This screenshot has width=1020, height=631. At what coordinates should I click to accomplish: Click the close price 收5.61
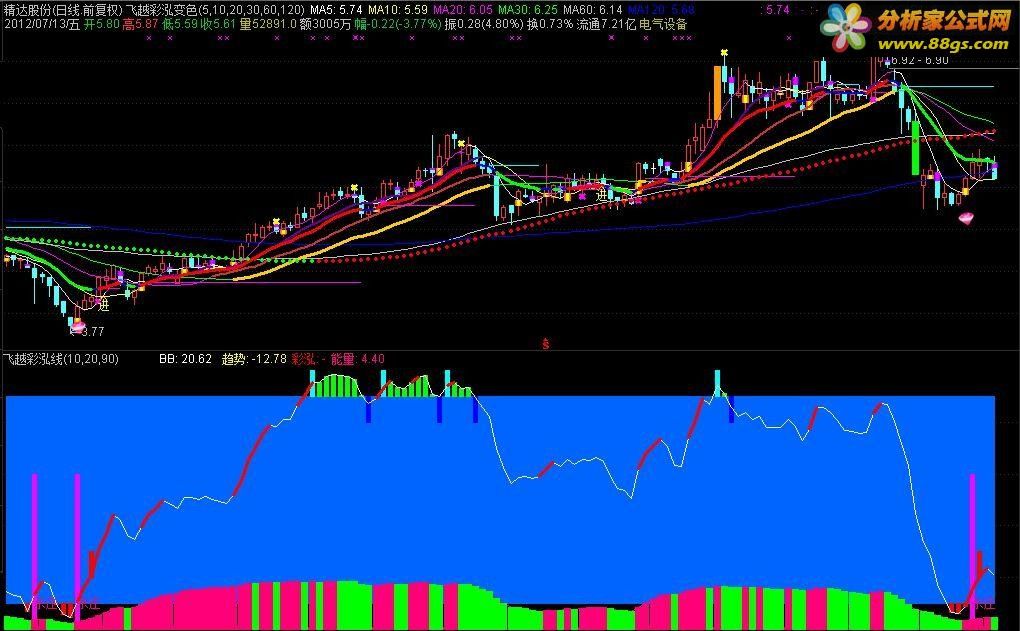[x=218, y=25]
